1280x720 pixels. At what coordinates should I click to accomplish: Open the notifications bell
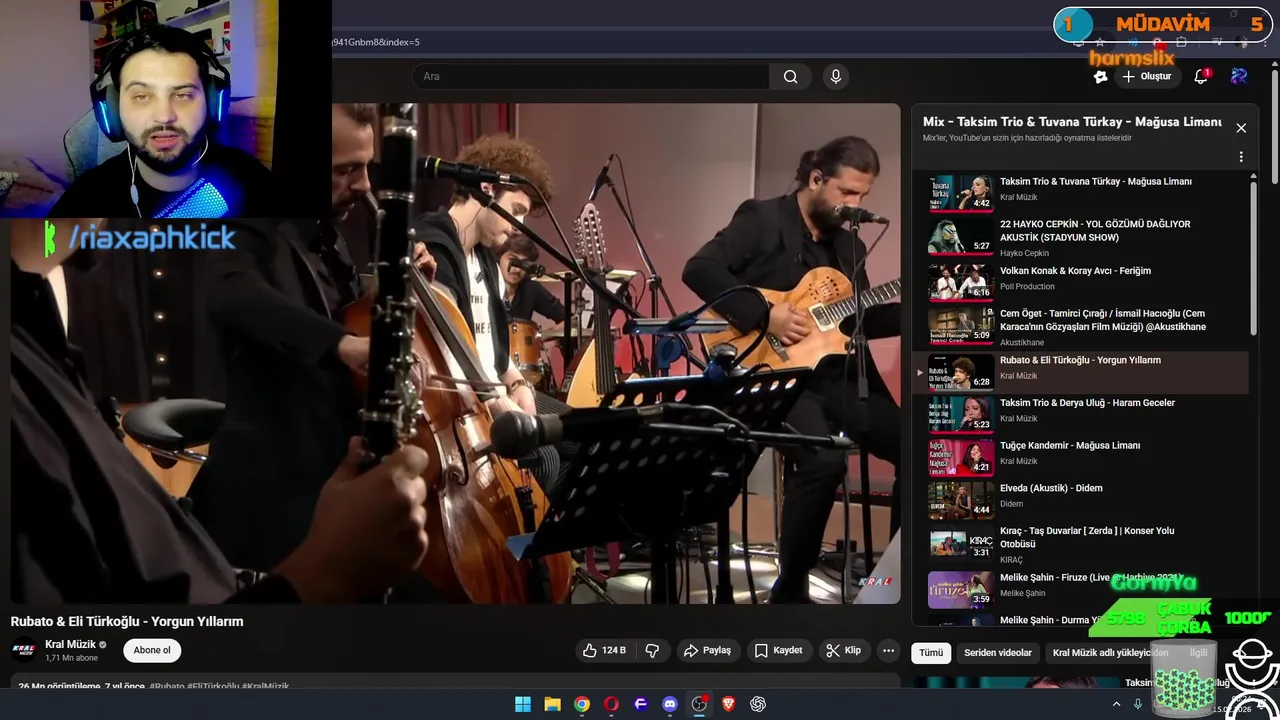click(1201, 76)
